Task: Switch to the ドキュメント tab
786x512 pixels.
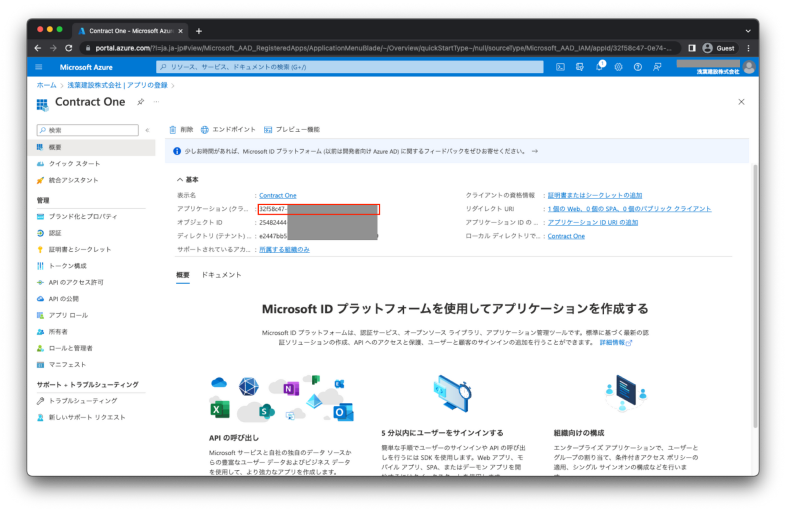Action: (221, 275)
